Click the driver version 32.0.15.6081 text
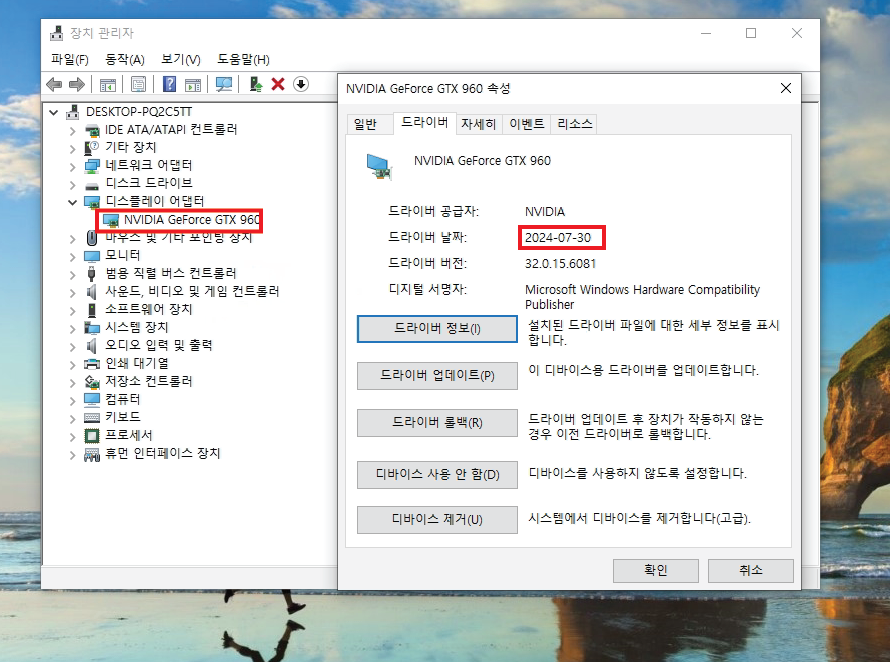 (560, 264)
